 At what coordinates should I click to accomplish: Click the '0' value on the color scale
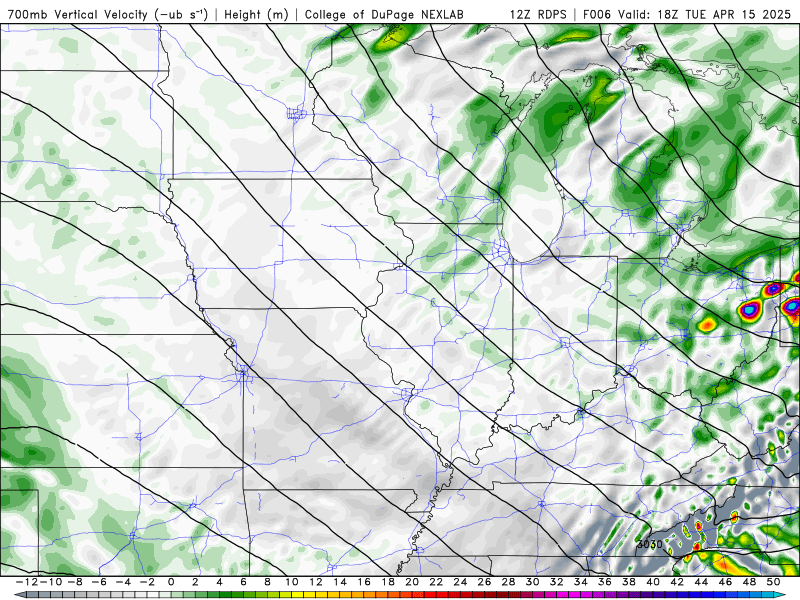coord(171,582)
